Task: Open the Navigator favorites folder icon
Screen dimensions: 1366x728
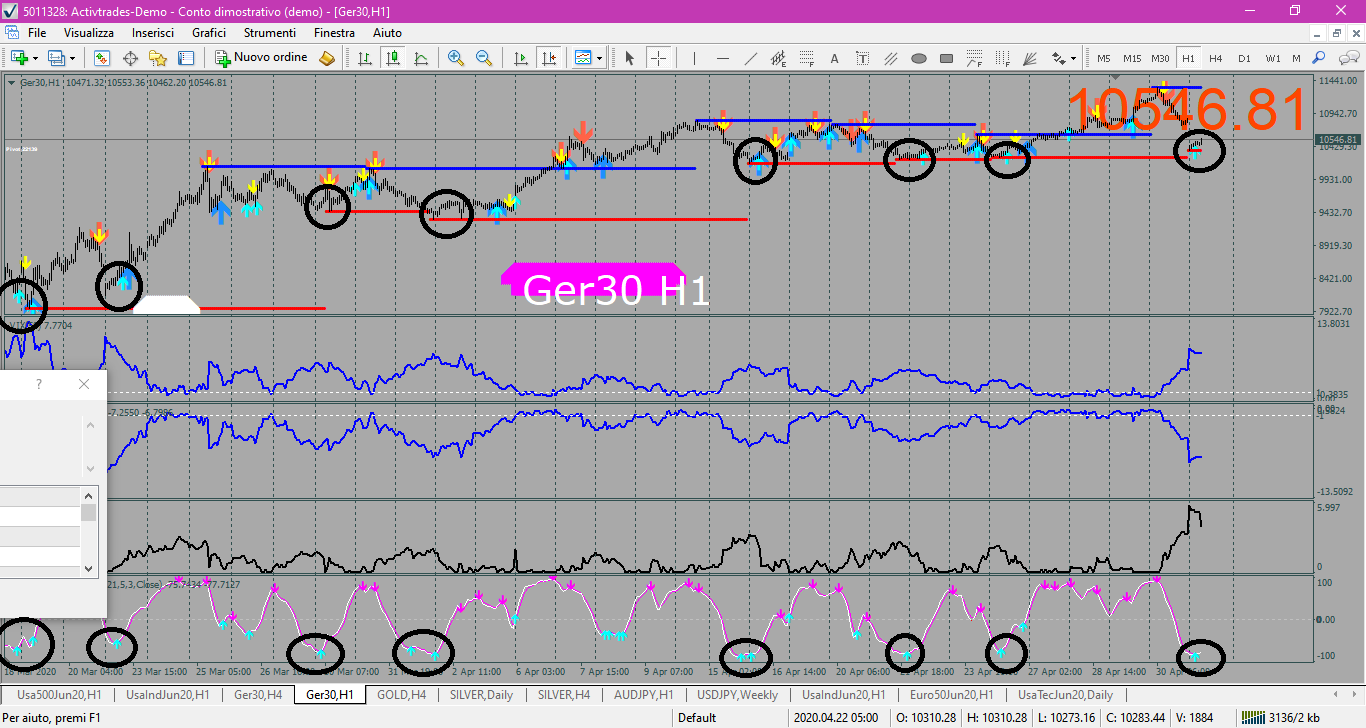Action: click(x=158, y=58)
